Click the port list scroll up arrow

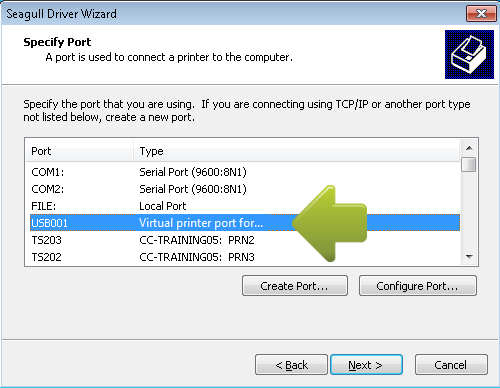point(469,148)
